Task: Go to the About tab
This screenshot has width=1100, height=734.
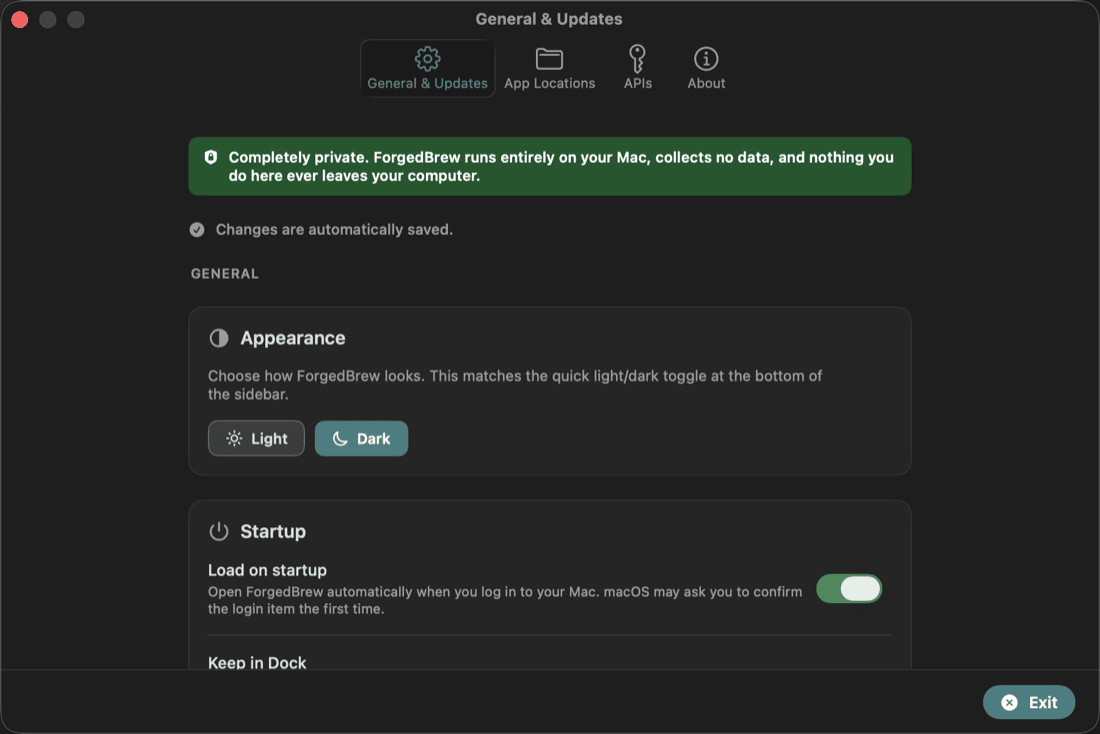Action: click(706, 69)
